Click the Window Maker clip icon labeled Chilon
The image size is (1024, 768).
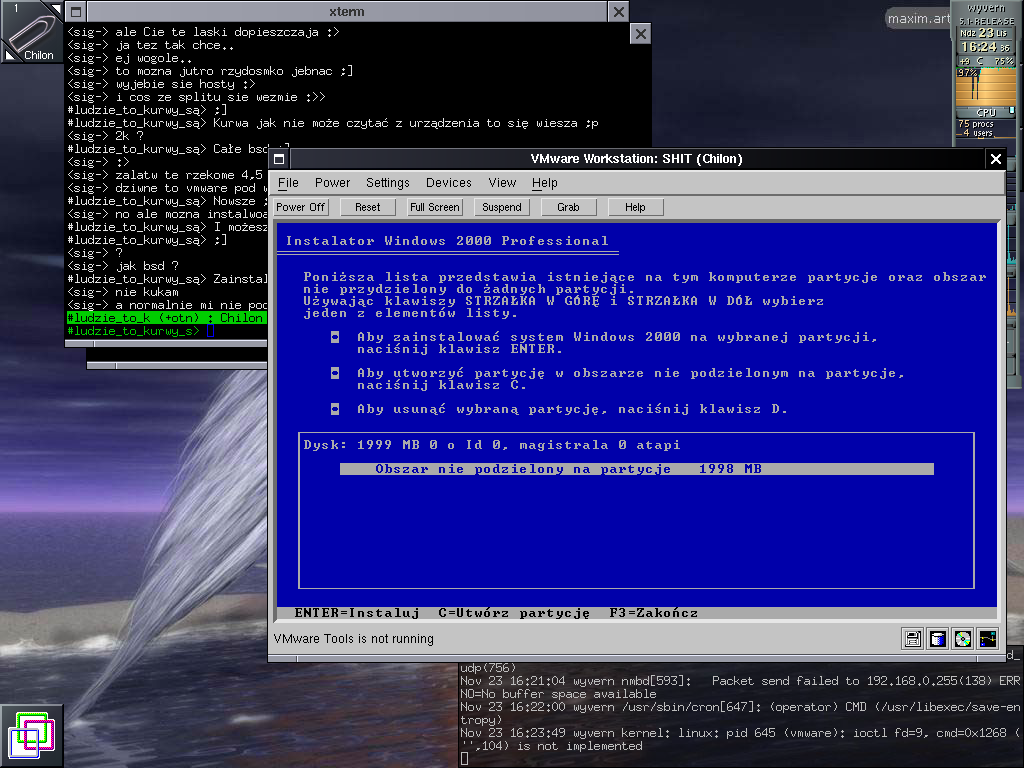pyautogui.click(x=32, y=32)
